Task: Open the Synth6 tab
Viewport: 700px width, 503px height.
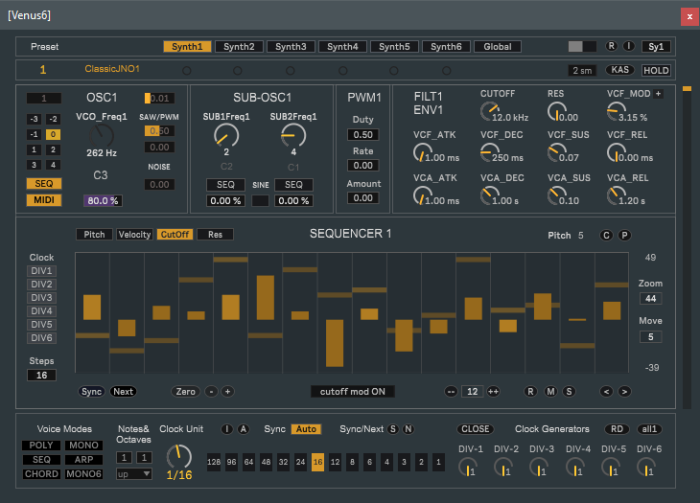Action: click(x=446, y=47)
